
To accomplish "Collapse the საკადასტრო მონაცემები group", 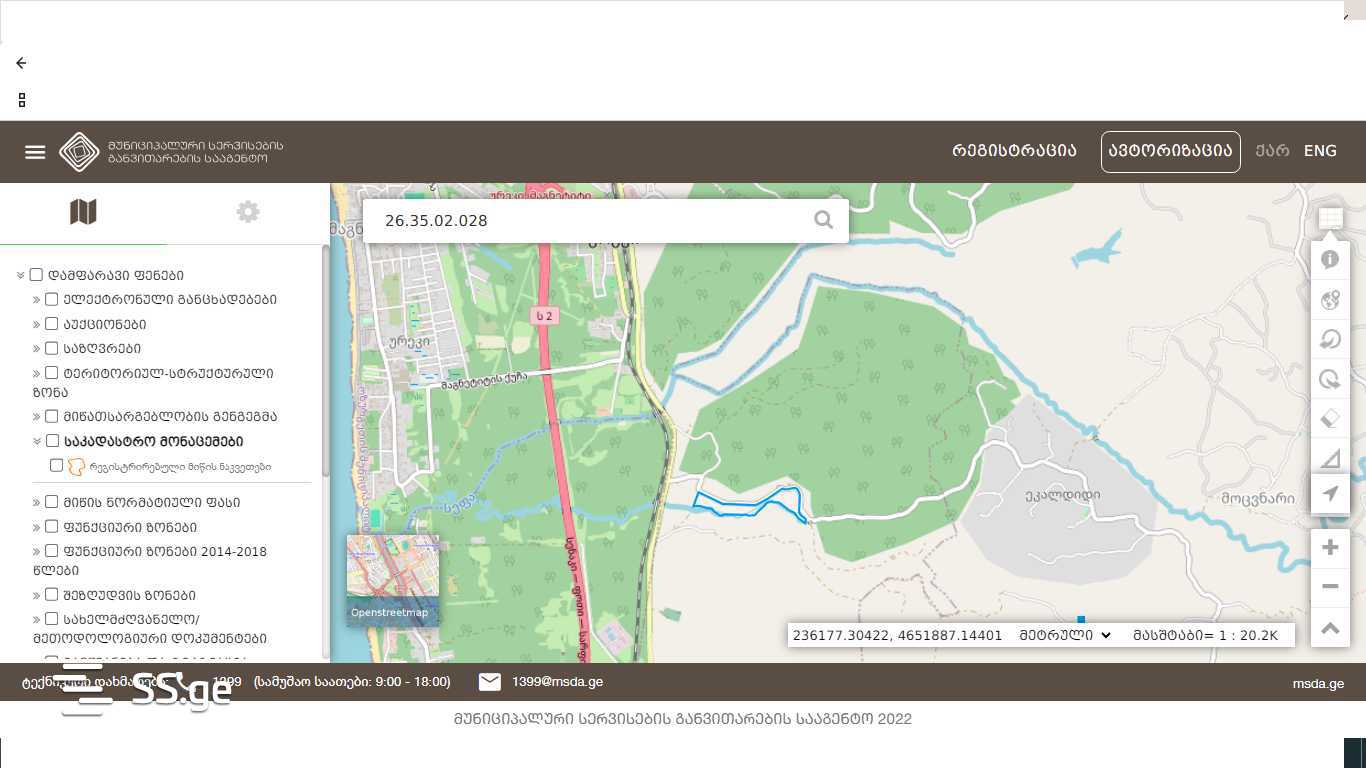I will (x=37, y=441).
